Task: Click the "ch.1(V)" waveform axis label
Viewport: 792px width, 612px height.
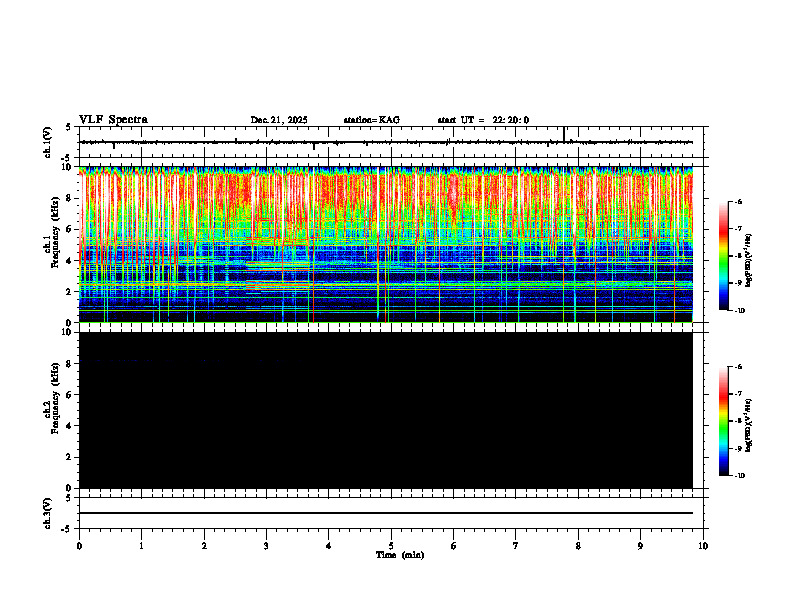Action: (48, 142)
